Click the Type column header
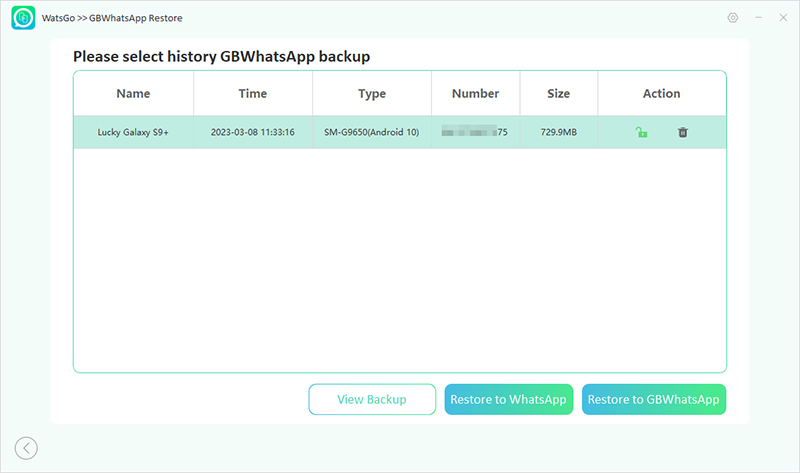This screenshot has height=473, width=800. (x=372, y=94)
